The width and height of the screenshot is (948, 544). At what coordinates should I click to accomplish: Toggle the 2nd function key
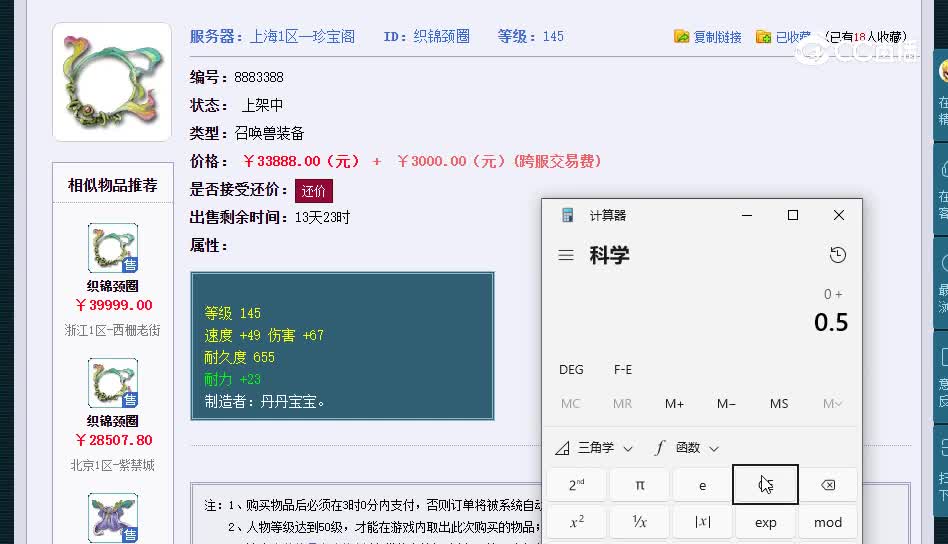(x=576, y=485)
